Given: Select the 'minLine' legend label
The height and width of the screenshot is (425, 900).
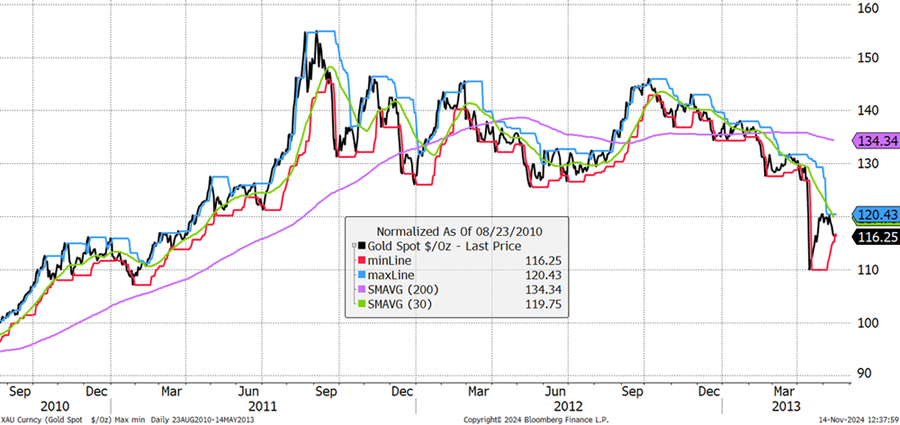Looking at the screenshot, I should tap(390, 261).
